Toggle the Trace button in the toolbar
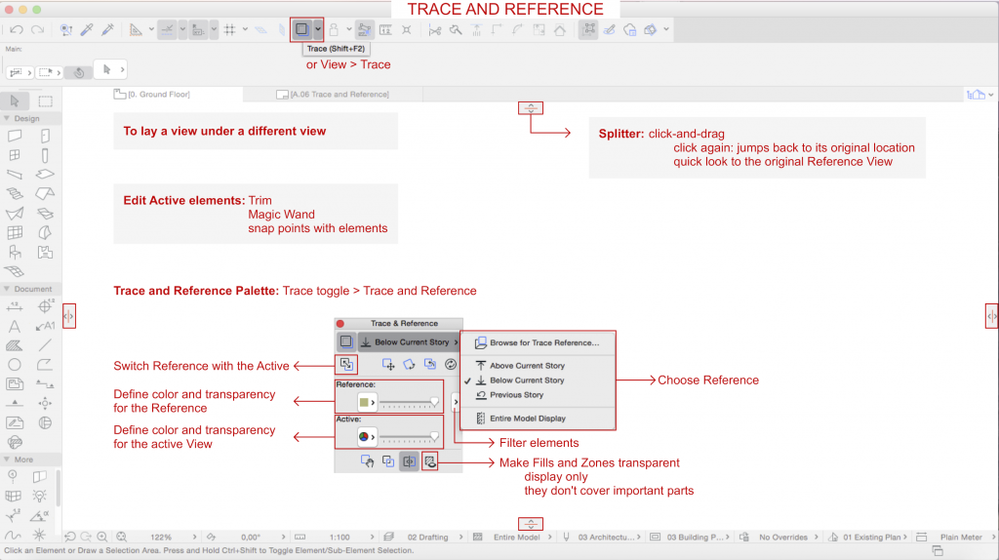 pos(301,29)
